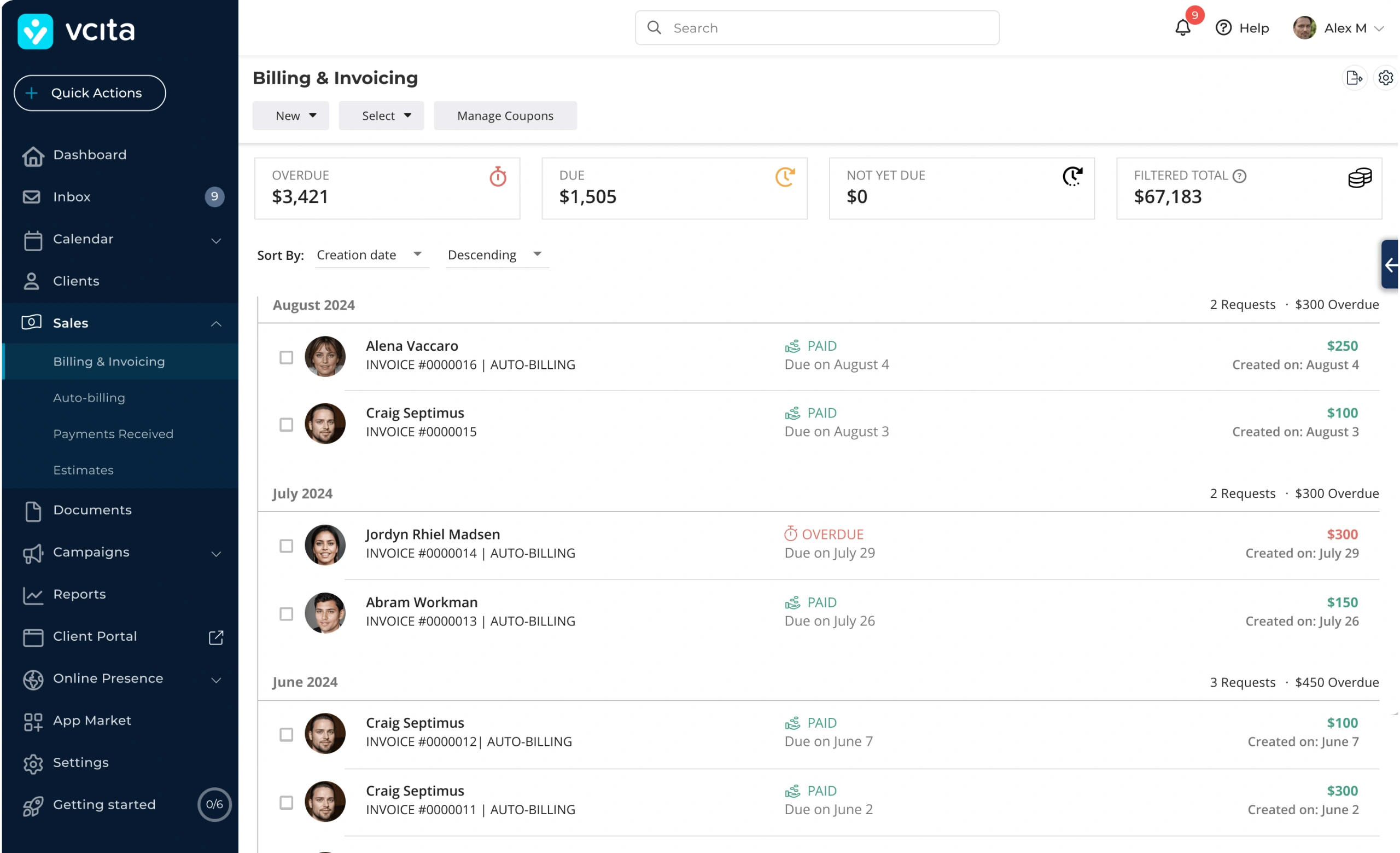Open the New dropdown menu
Screen dimensions: 1400x853
click(x=290, y=115)
